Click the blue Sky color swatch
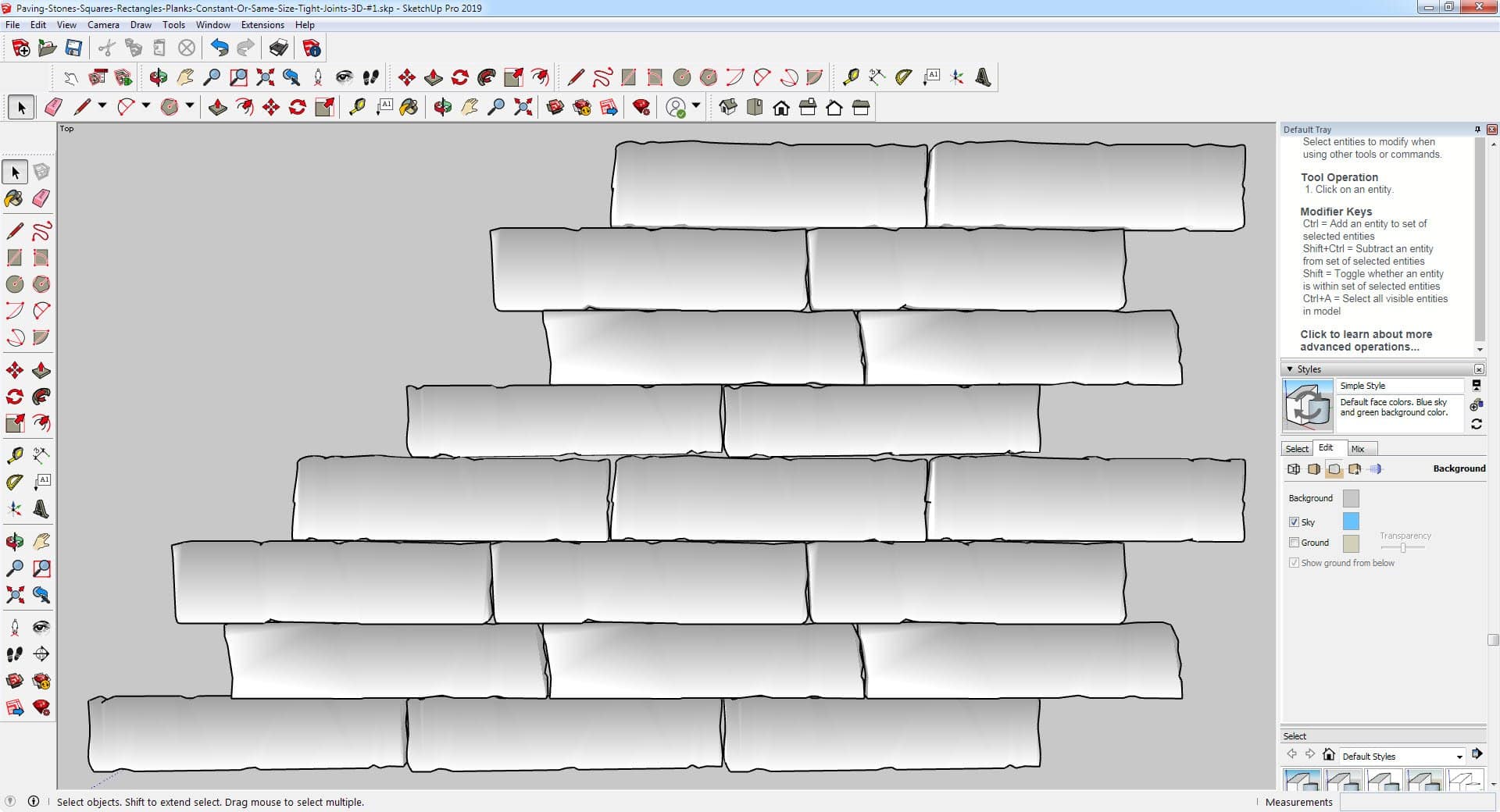Screen dimensions: 1500x812 1350,521
